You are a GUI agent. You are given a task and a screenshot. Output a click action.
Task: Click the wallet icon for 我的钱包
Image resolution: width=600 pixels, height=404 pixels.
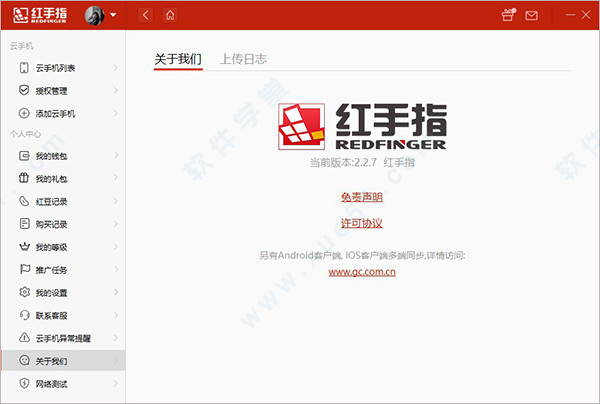(24, 156)
